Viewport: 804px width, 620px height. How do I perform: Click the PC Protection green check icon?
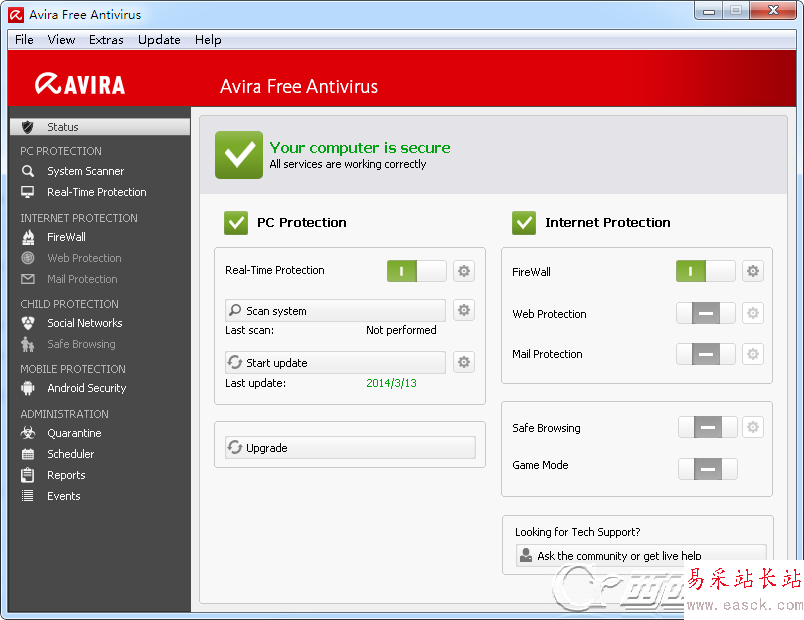[236, 223]
